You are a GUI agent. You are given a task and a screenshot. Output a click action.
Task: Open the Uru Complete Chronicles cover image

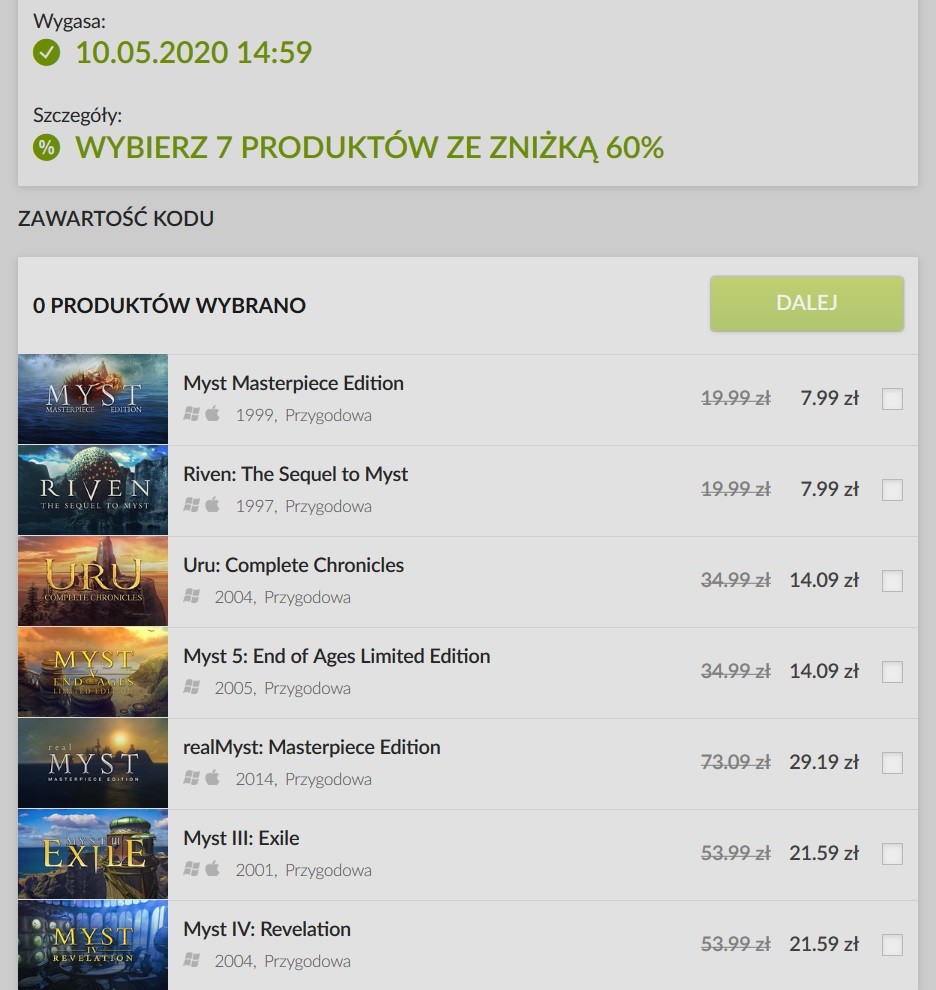click(x=93, y=581)
